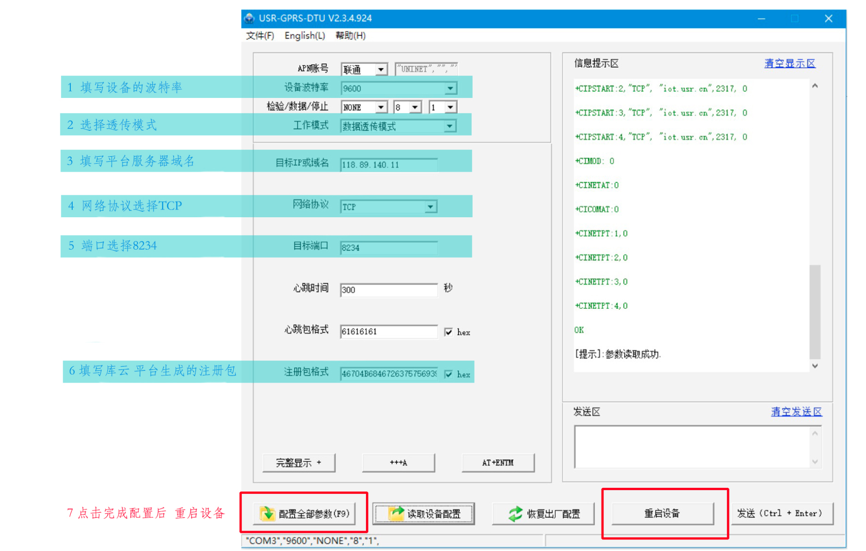Click the 读取设备配置 folder icon button

[425, 514]
